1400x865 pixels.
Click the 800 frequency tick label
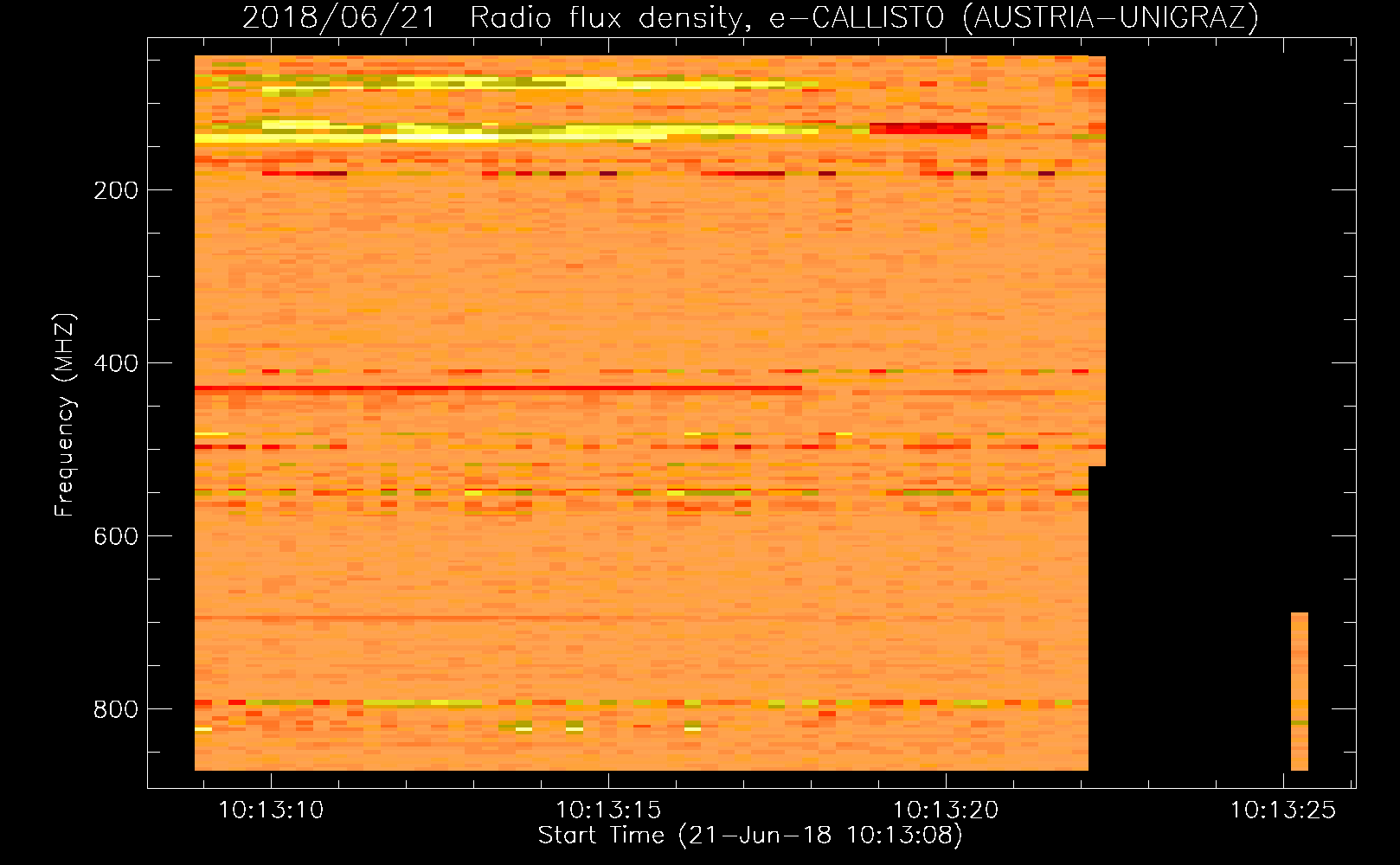pyautogui.click(x=116, y=709)
